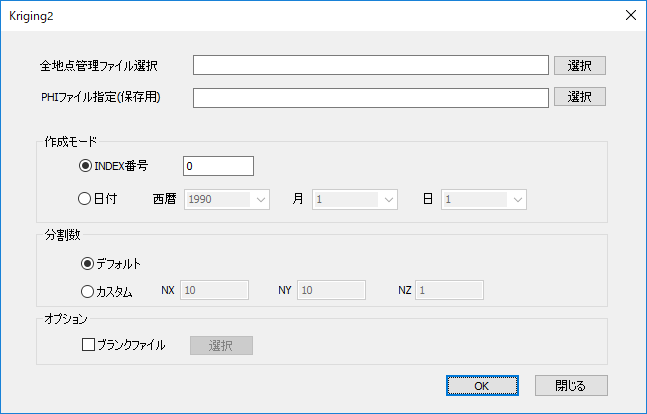Click 選択 button for PHIファイル指定
Screen dimensions: 647x414
580,97
